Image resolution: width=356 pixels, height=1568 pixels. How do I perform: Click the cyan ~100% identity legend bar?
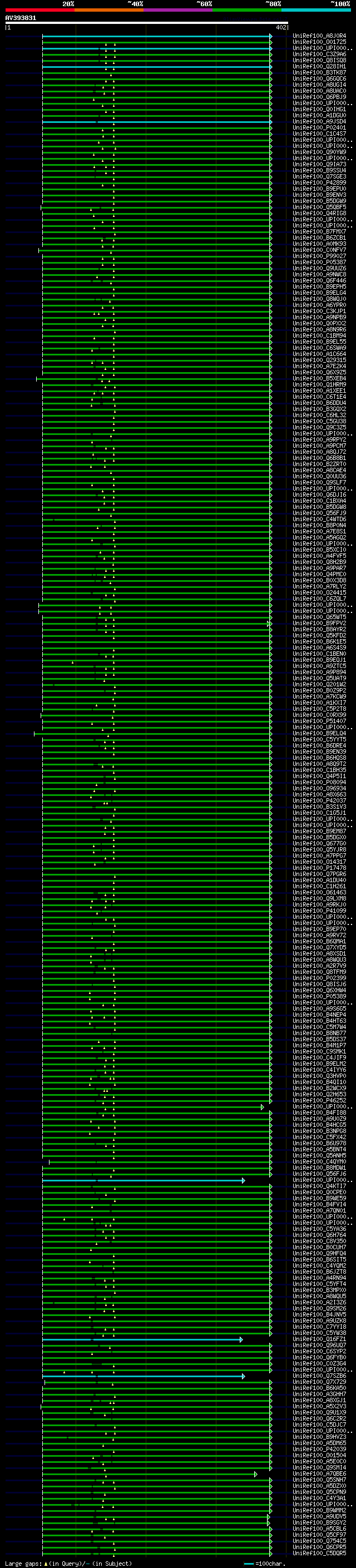316,10
